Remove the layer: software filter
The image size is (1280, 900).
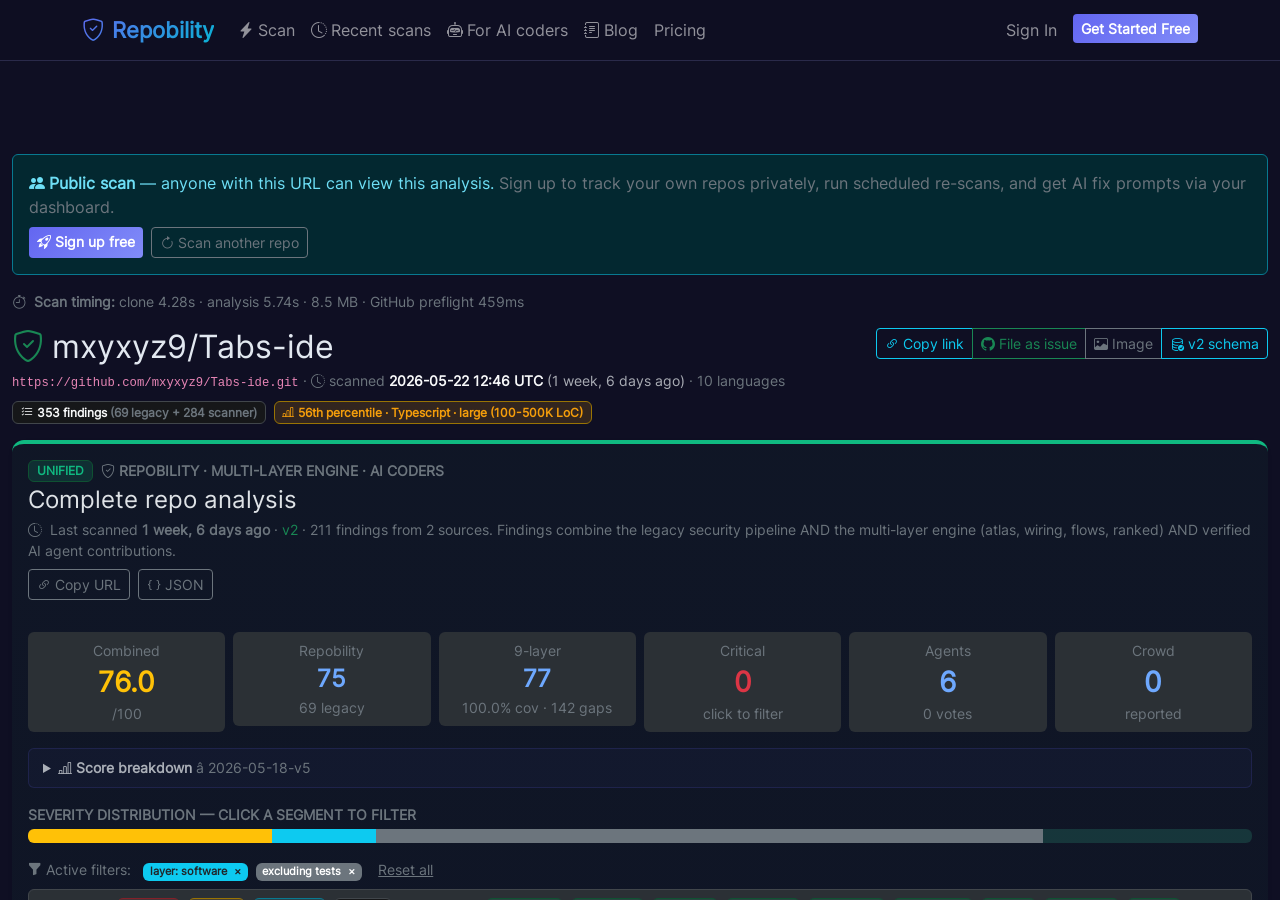pos(237,872)
